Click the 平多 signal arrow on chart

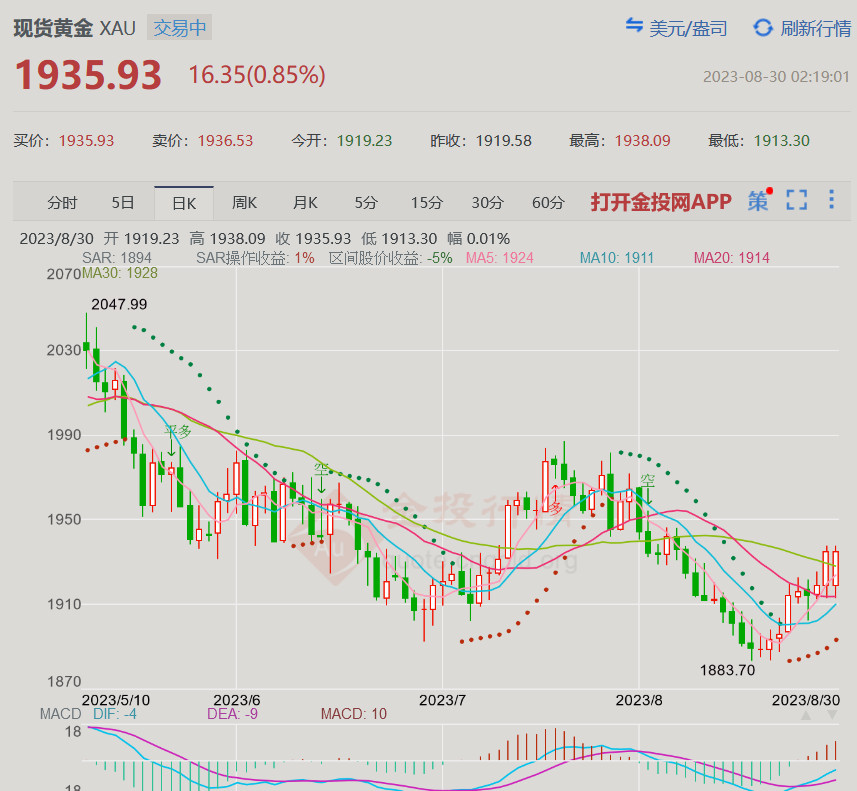(x=172, y=449)
